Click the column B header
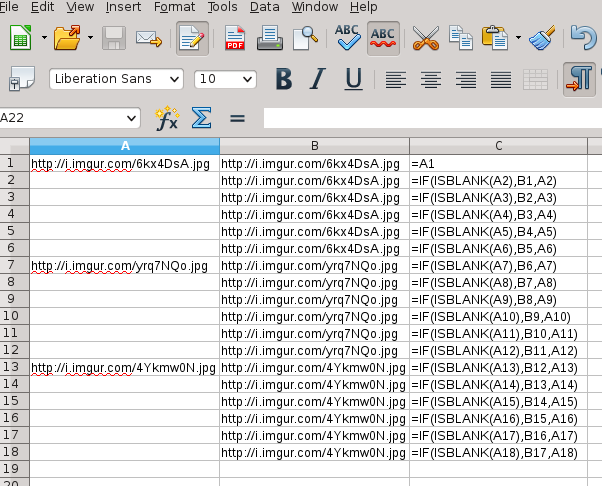The height and width of the screenshot is (486, 602). pos(314,146)
